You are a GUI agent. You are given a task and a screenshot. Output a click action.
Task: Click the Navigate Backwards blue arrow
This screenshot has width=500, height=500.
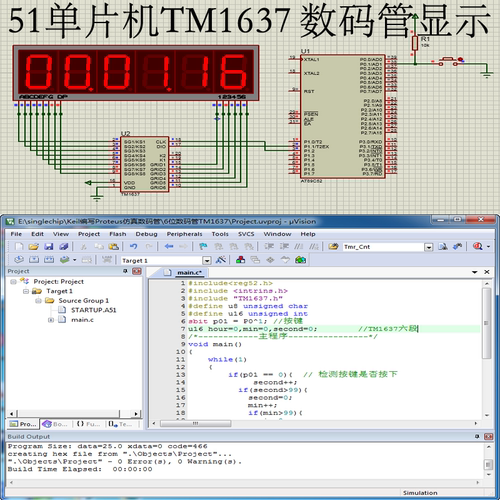(x=169, y=246)
